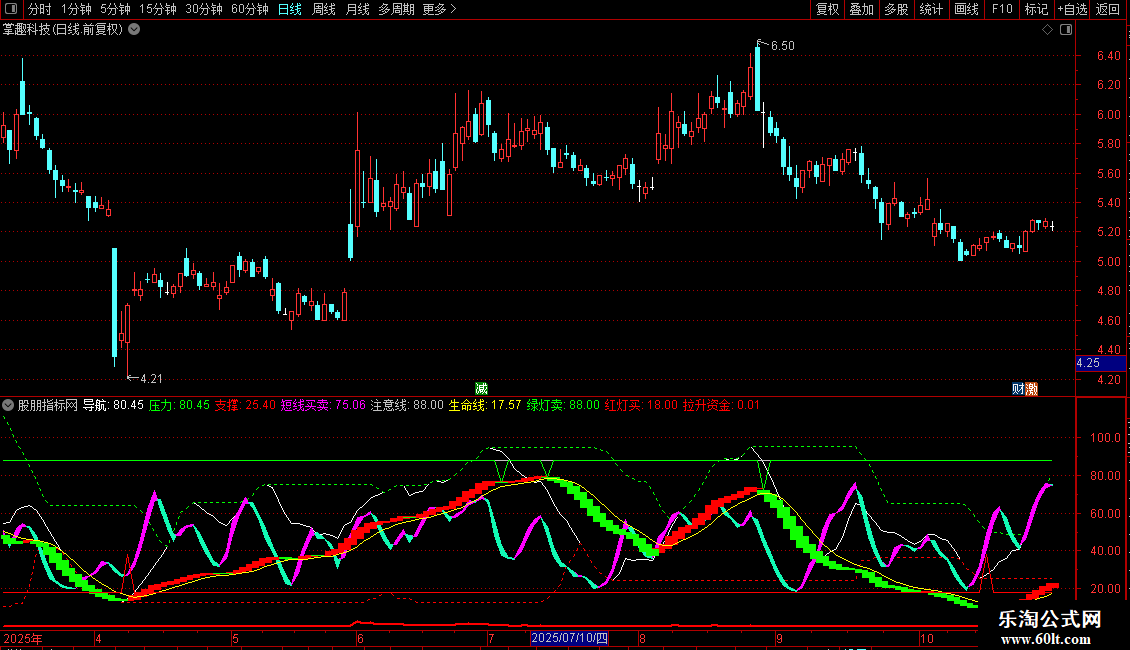The height and width of the screenshot is (650, 1130).
Task: Click the 100.0 indicator axis label
Action: click(1105, 437)
